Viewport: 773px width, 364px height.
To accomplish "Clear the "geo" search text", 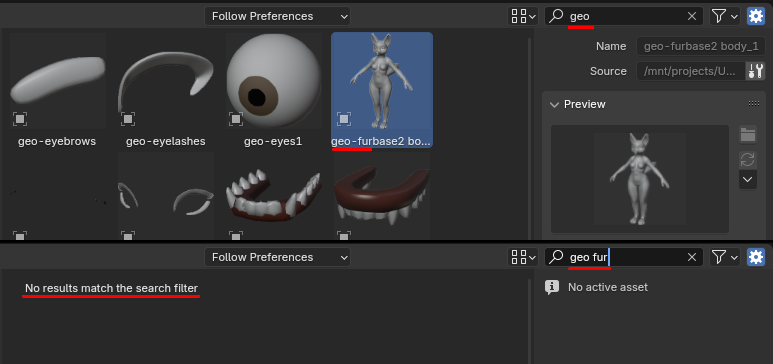I will tap(692, 16).
